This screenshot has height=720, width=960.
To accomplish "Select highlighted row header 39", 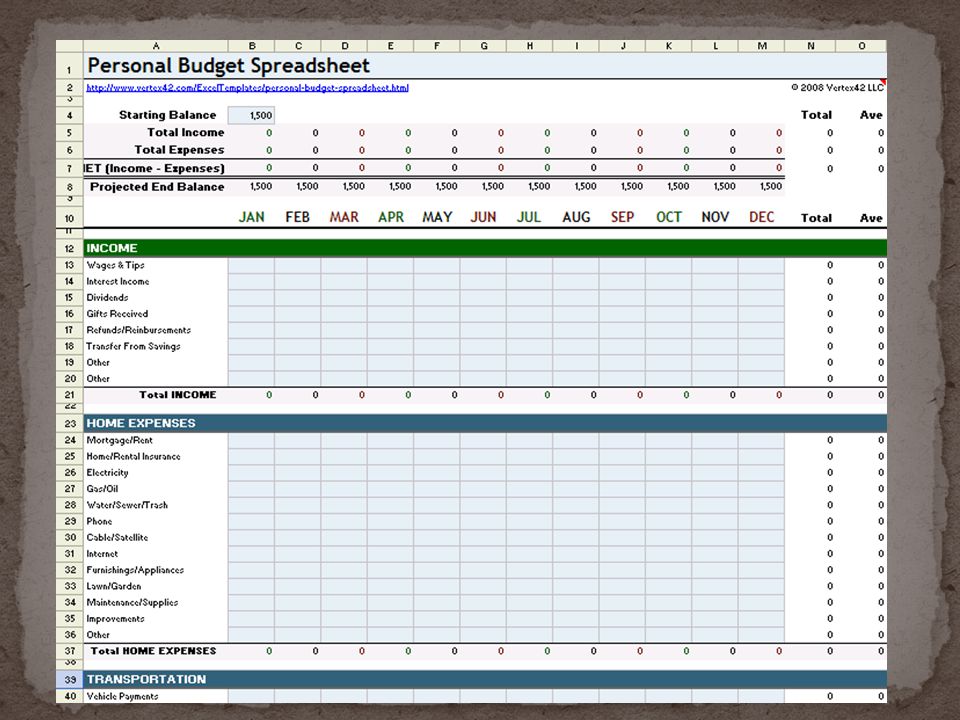I will [x=69, y=680].
